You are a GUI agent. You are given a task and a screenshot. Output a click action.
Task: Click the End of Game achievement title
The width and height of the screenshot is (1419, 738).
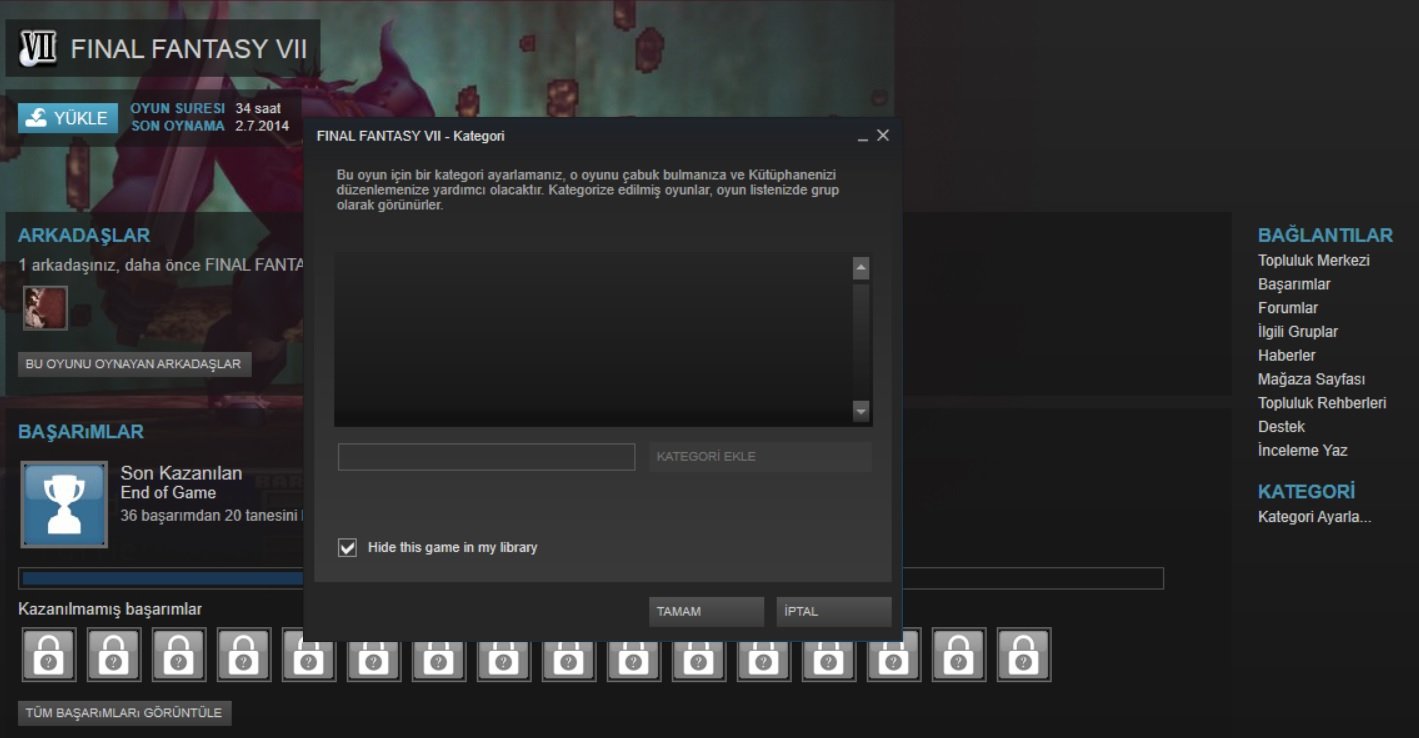click(168, 493)
